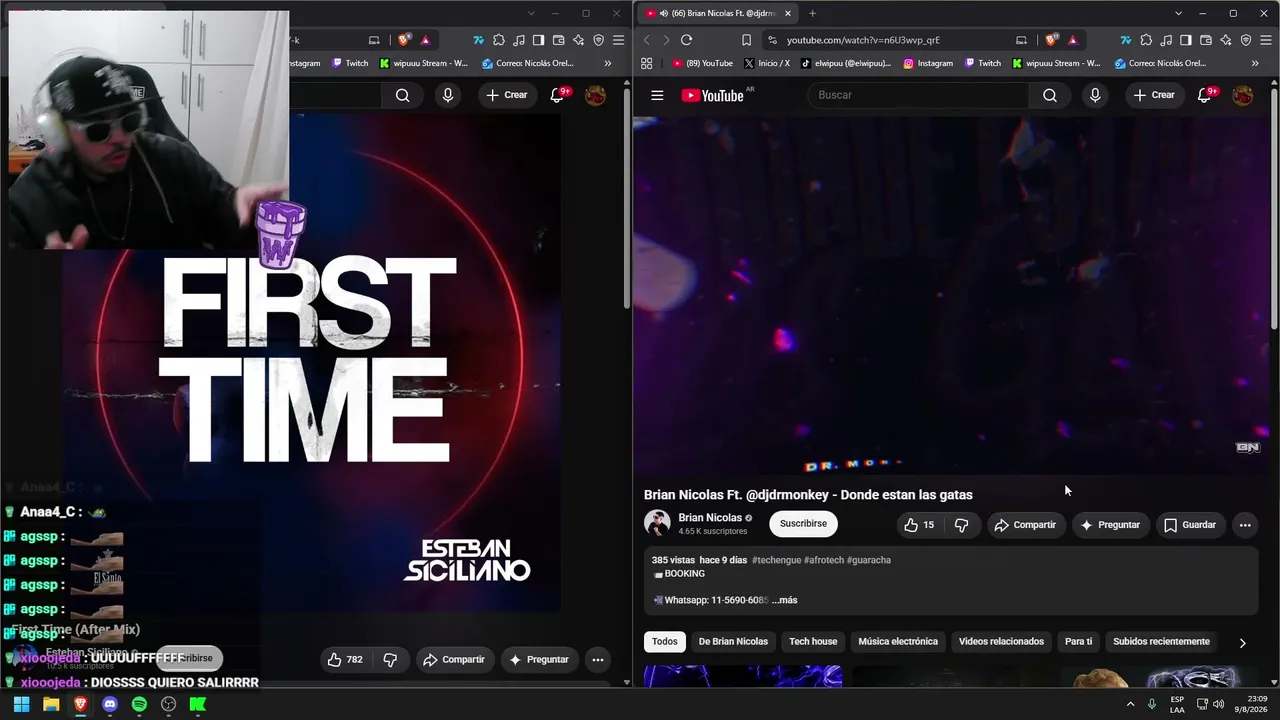Image resolution: width=1280 pixels, height=720 pixels.
Task: Like the First Time video (782 likes)
Action: point(344,660)
